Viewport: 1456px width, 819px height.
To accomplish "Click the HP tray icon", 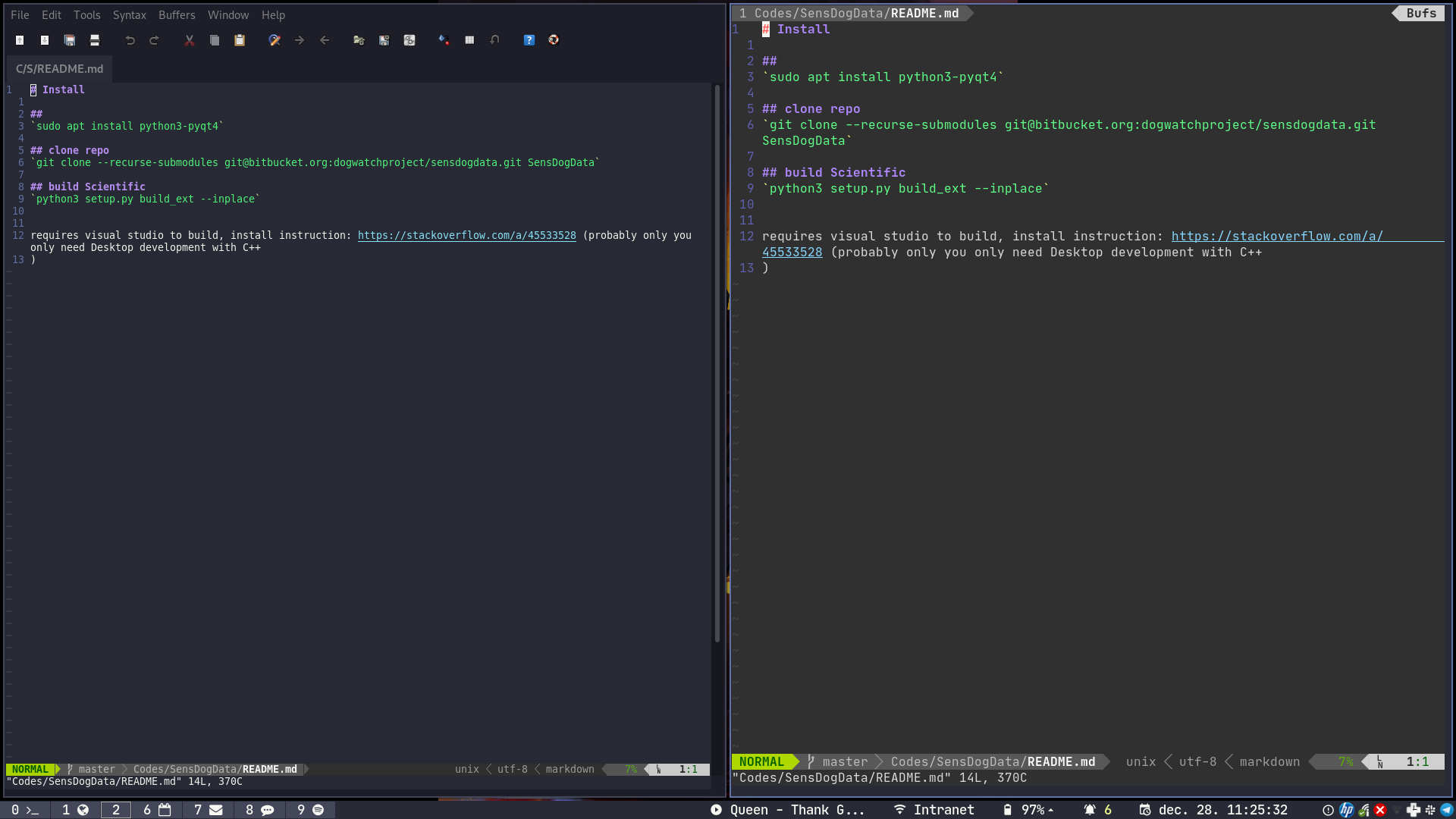I will click(1346, 810).
